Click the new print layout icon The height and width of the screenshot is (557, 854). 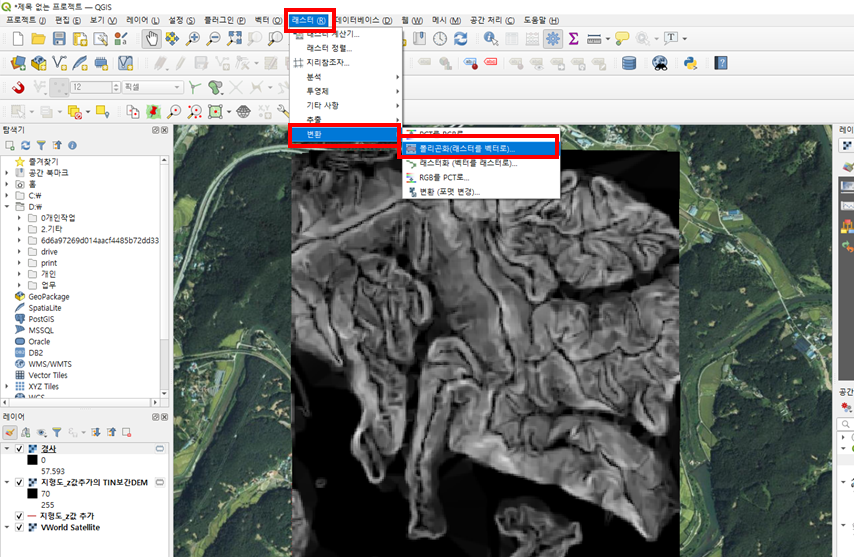click(x=80, y=39)
